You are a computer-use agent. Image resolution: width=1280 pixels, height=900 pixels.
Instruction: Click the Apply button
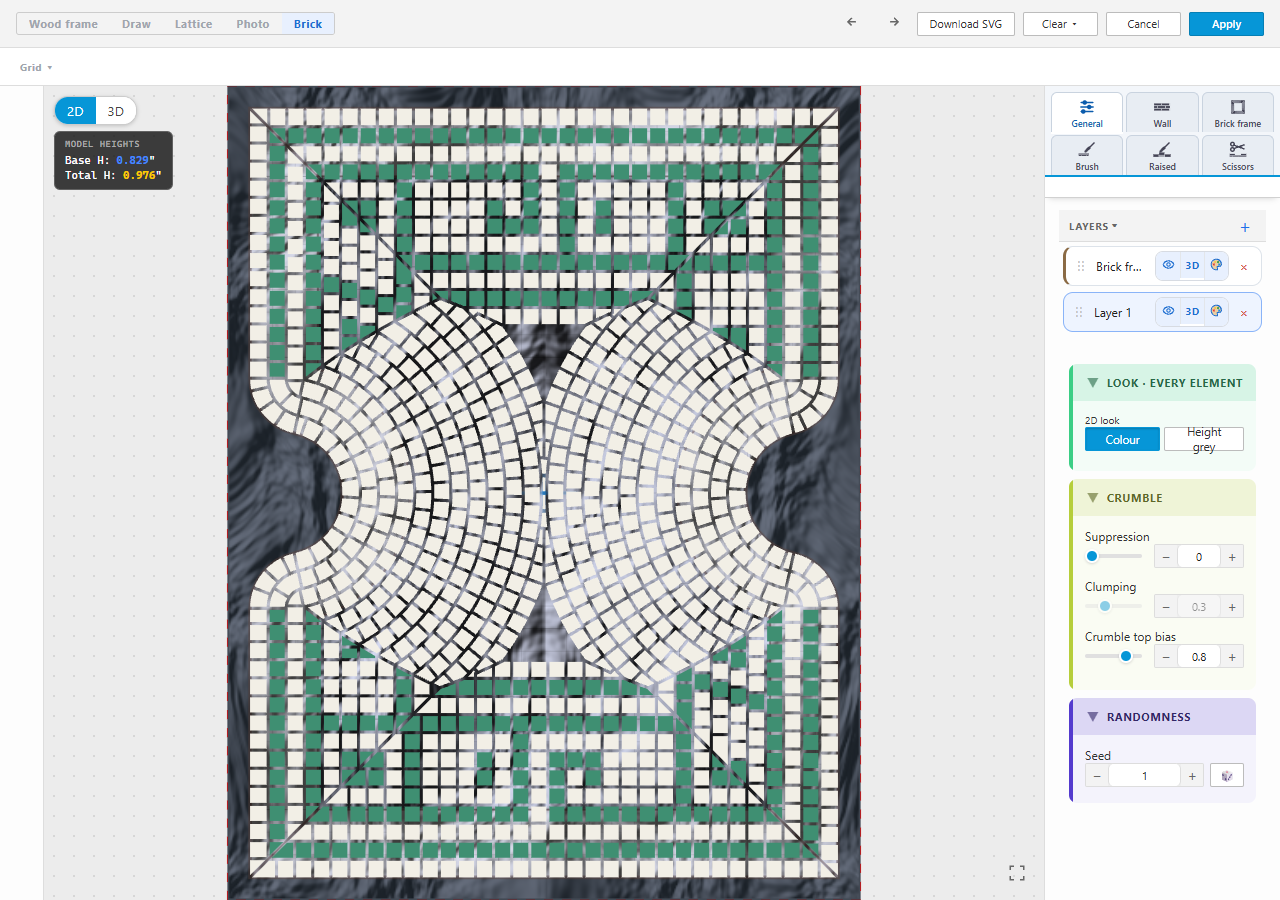tap(1226, 24)
